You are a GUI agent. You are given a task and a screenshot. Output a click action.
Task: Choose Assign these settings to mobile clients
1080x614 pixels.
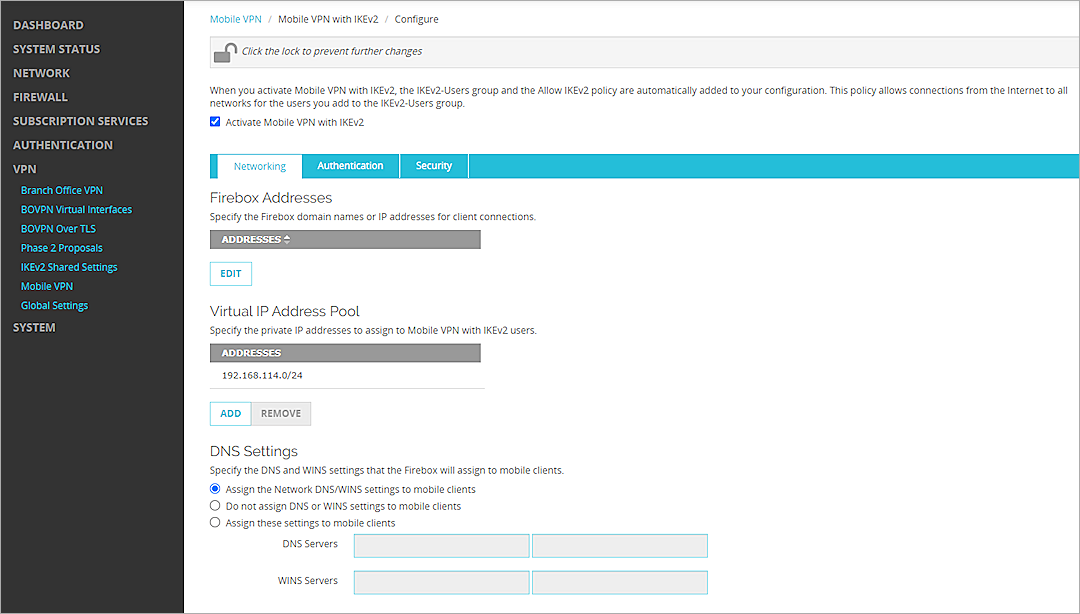click(x=215, y=522)
